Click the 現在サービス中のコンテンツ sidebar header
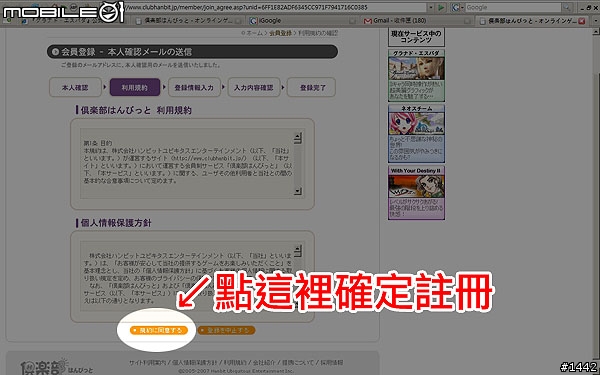This screenshot has height=375, width=600. 416,37
